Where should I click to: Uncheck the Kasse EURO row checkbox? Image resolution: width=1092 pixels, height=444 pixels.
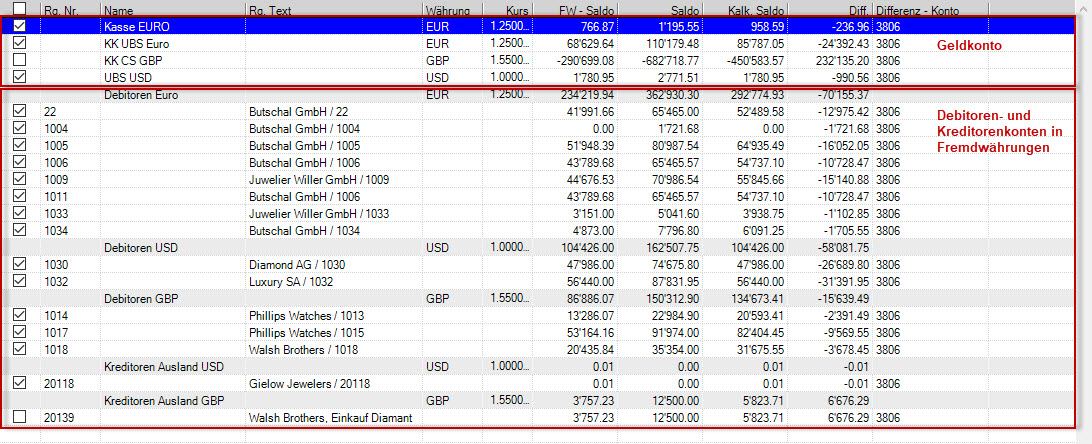(x=20, y=26)
